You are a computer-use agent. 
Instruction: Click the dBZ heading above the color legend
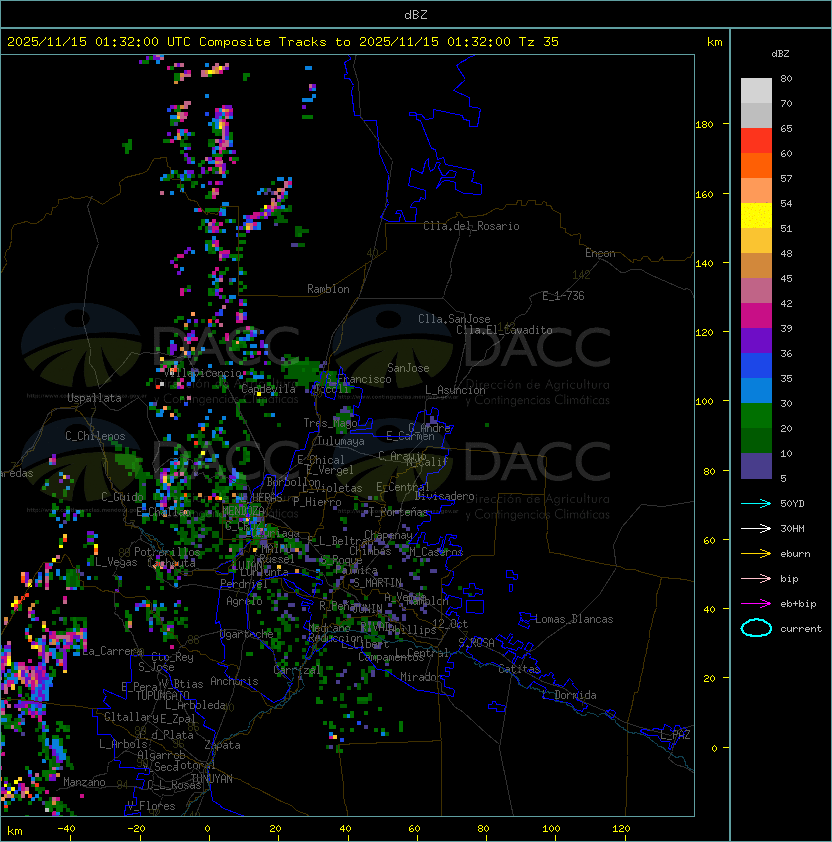pos(780,54)
